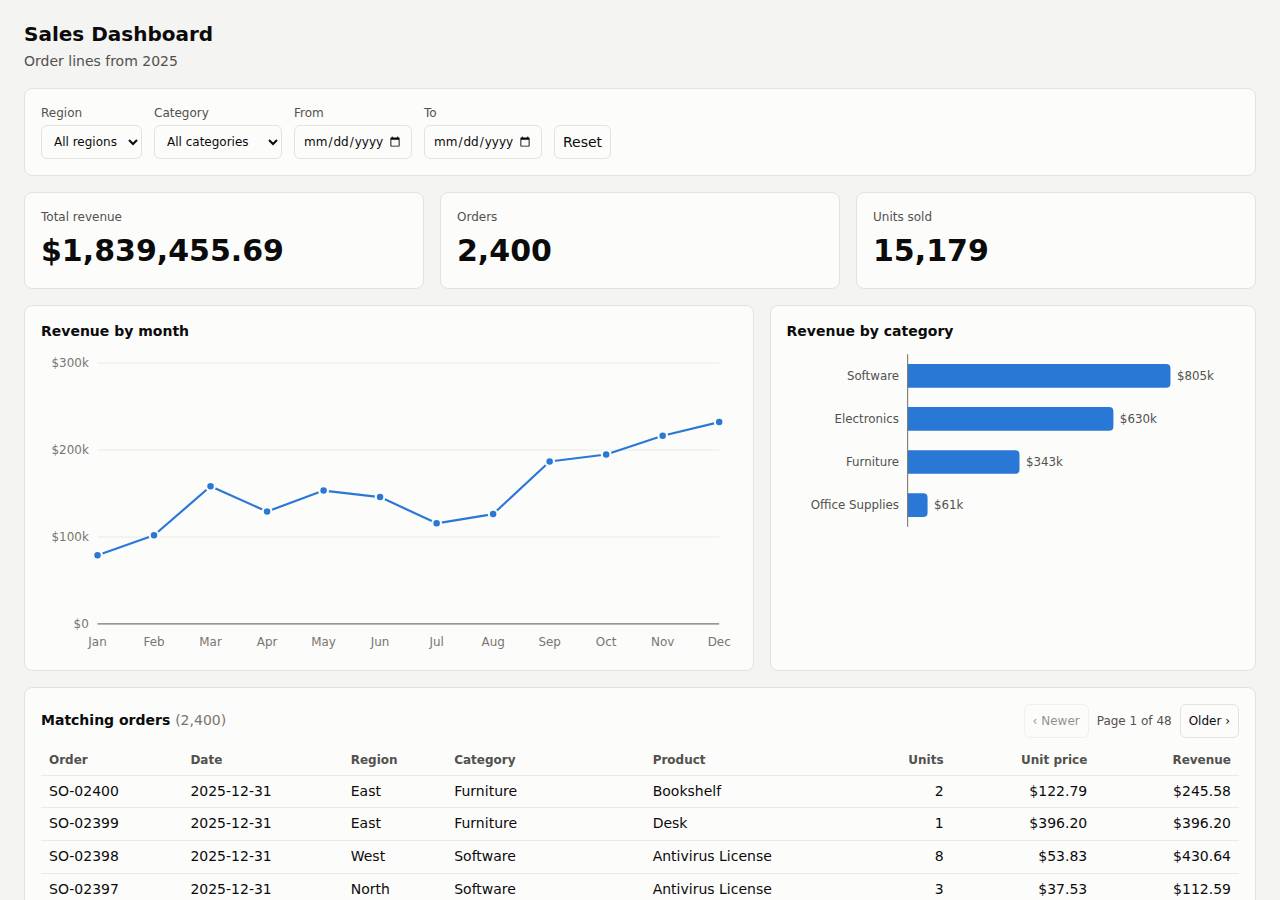Click North region in the SO-02397 row
The image size is (1280, 900).
(370, 889)
